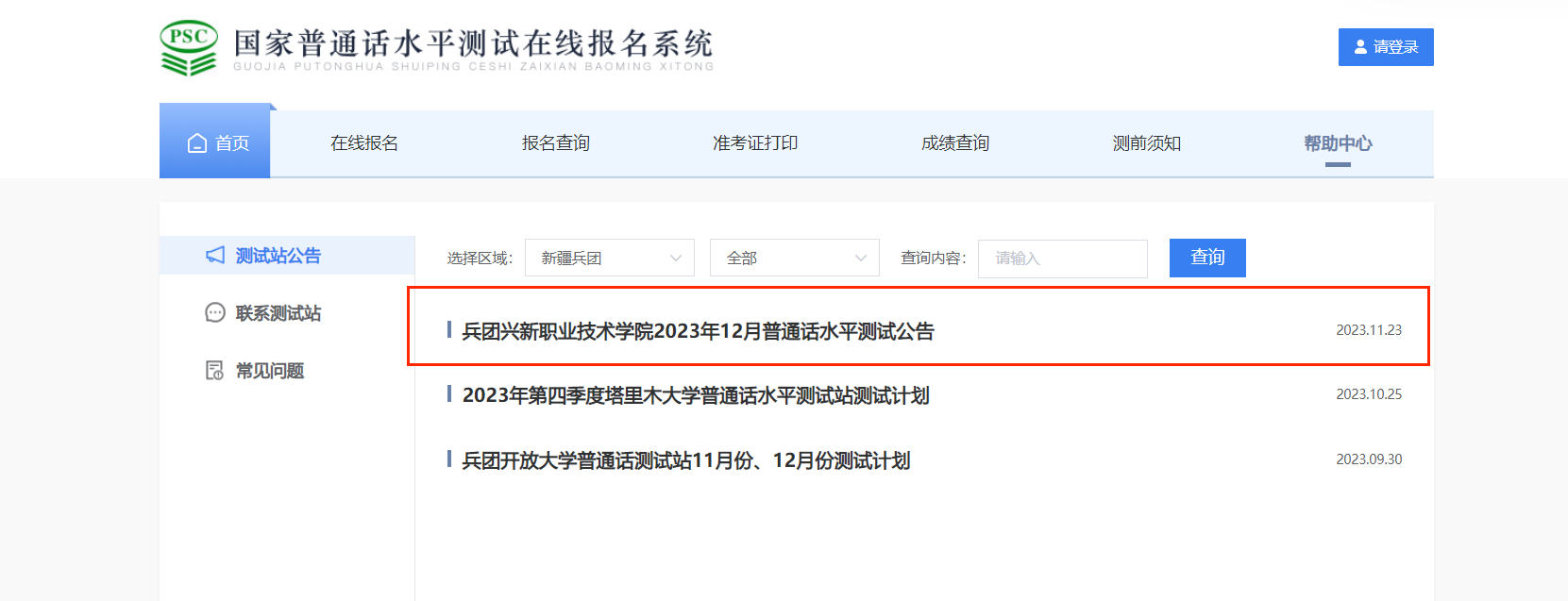Select 测试站公告 in sidebar
The image size is (1568, 601).
287,256
